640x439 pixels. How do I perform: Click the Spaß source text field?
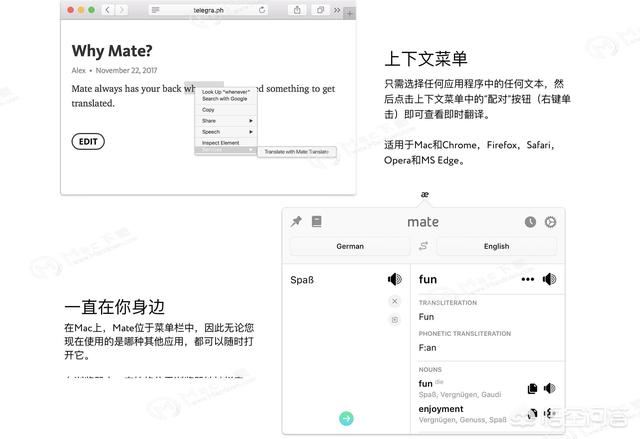click(x=302, y=280)
